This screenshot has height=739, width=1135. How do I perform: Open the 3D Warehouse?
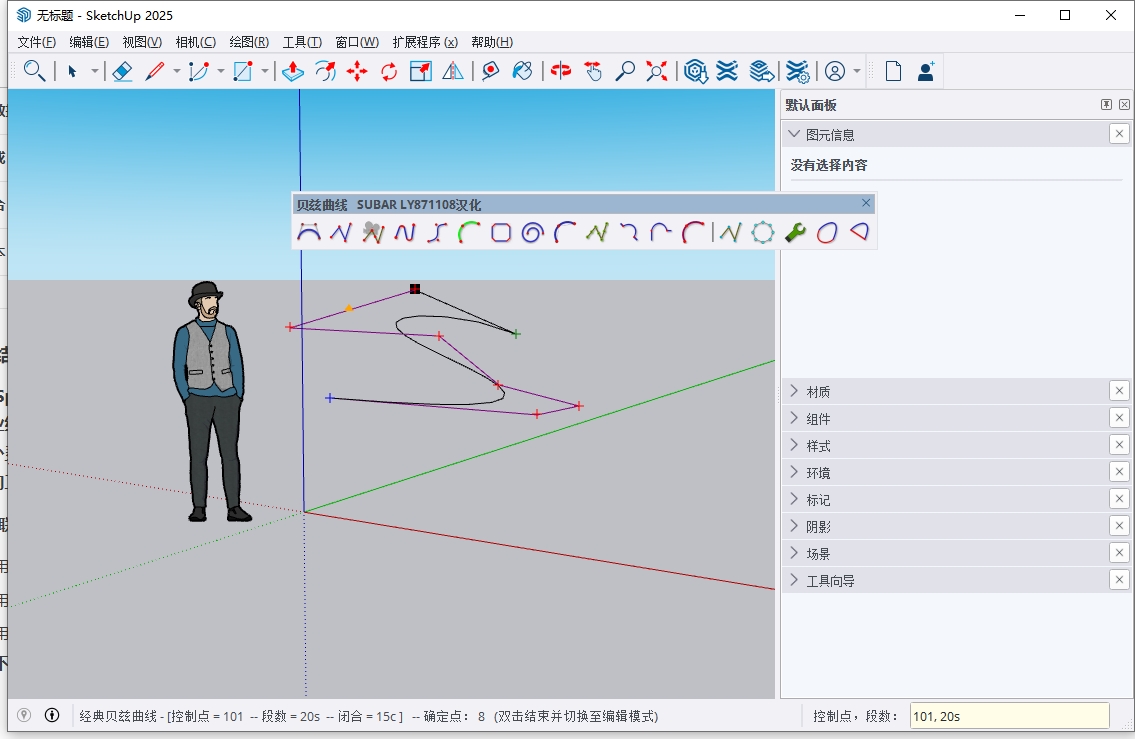(x=696, y=71)
